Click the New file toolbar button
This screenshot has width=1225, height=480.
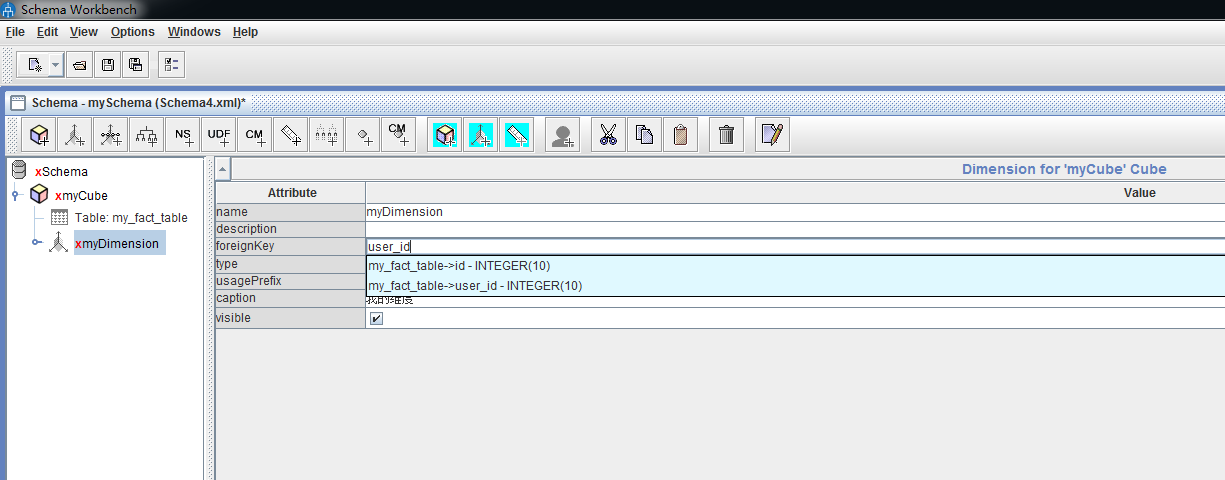(33, 65)
